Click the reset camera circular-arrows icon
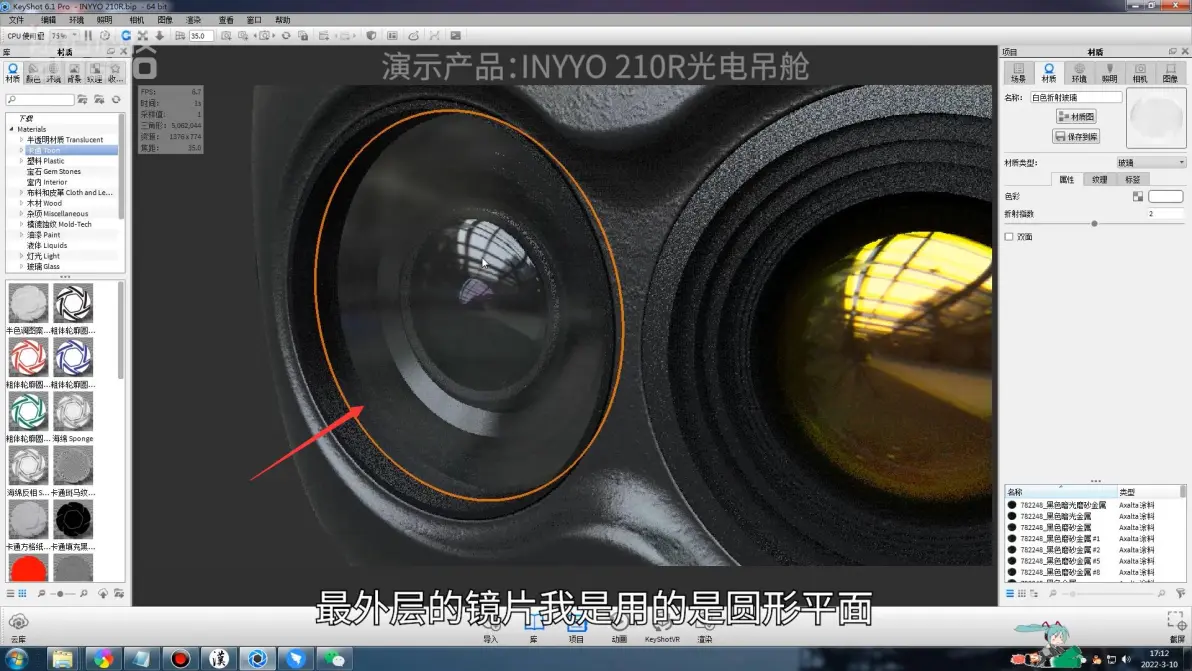The height and width of the screenshot is (671, 1192). [x=286, y=36]
